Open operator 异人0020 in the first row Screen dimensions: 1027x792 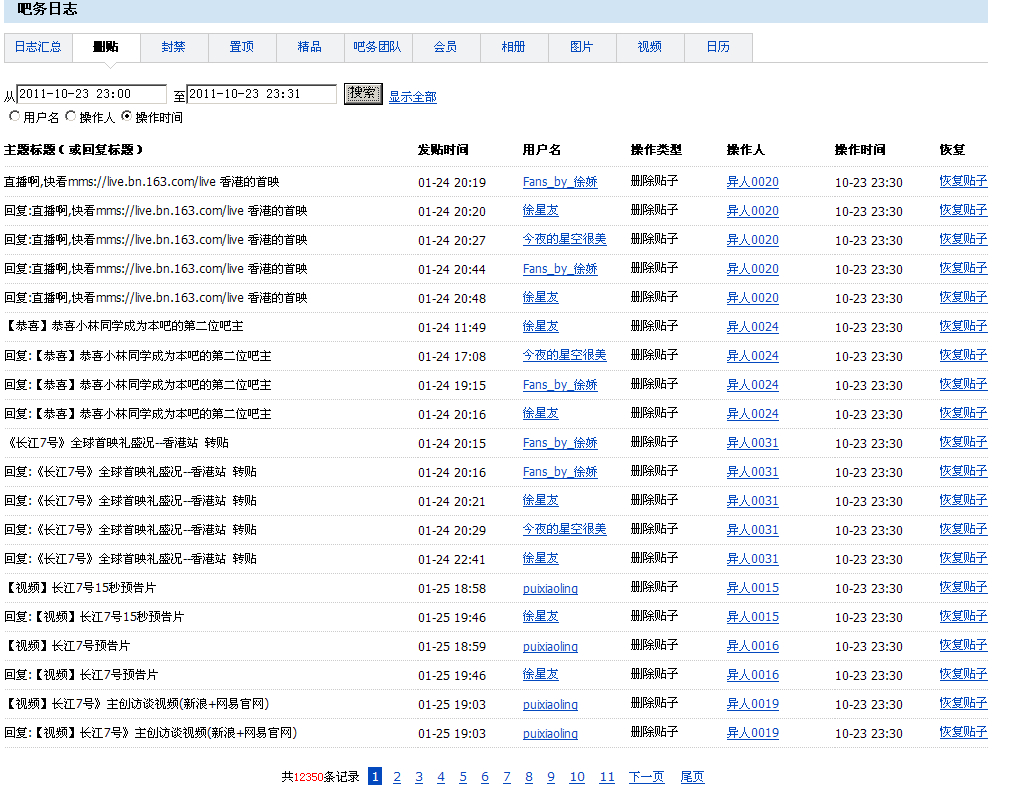[752, 182]
